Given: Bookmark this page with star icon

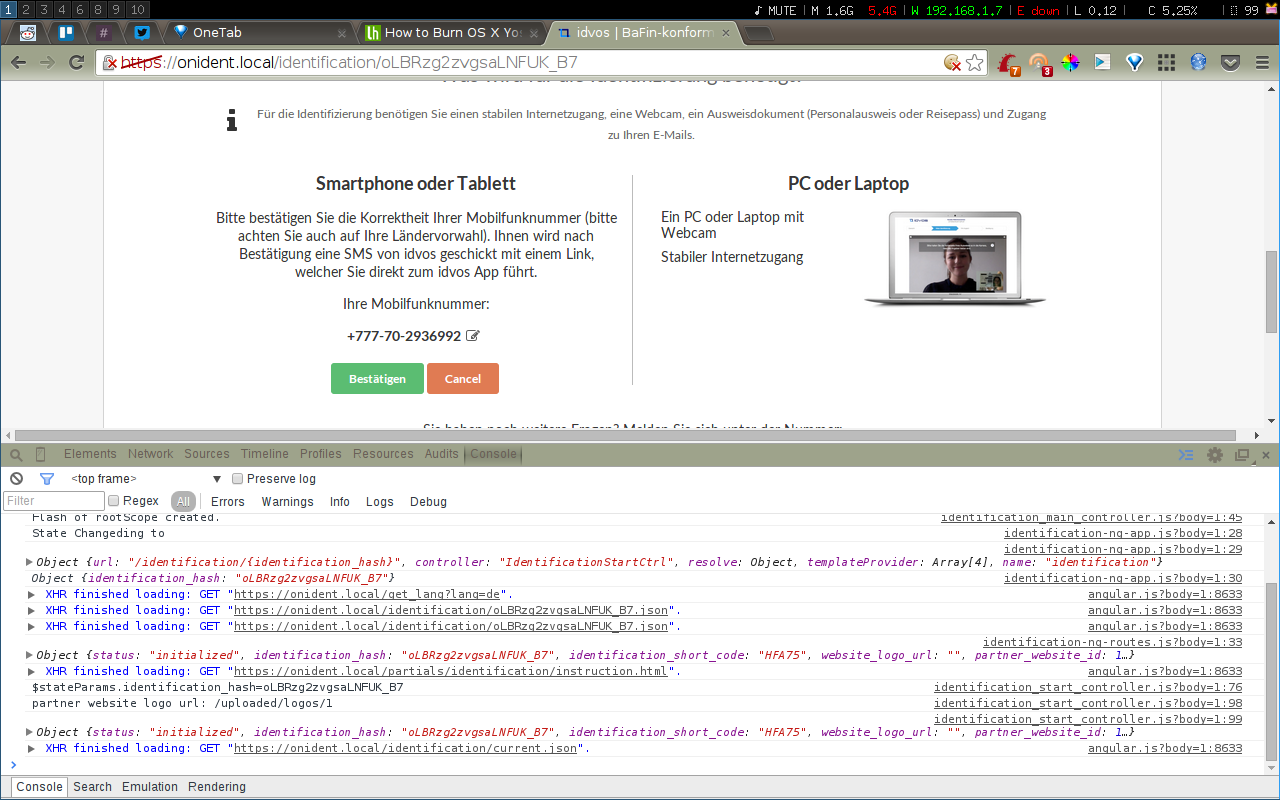Looking at the screenshot, I should [x=975, y=62].
